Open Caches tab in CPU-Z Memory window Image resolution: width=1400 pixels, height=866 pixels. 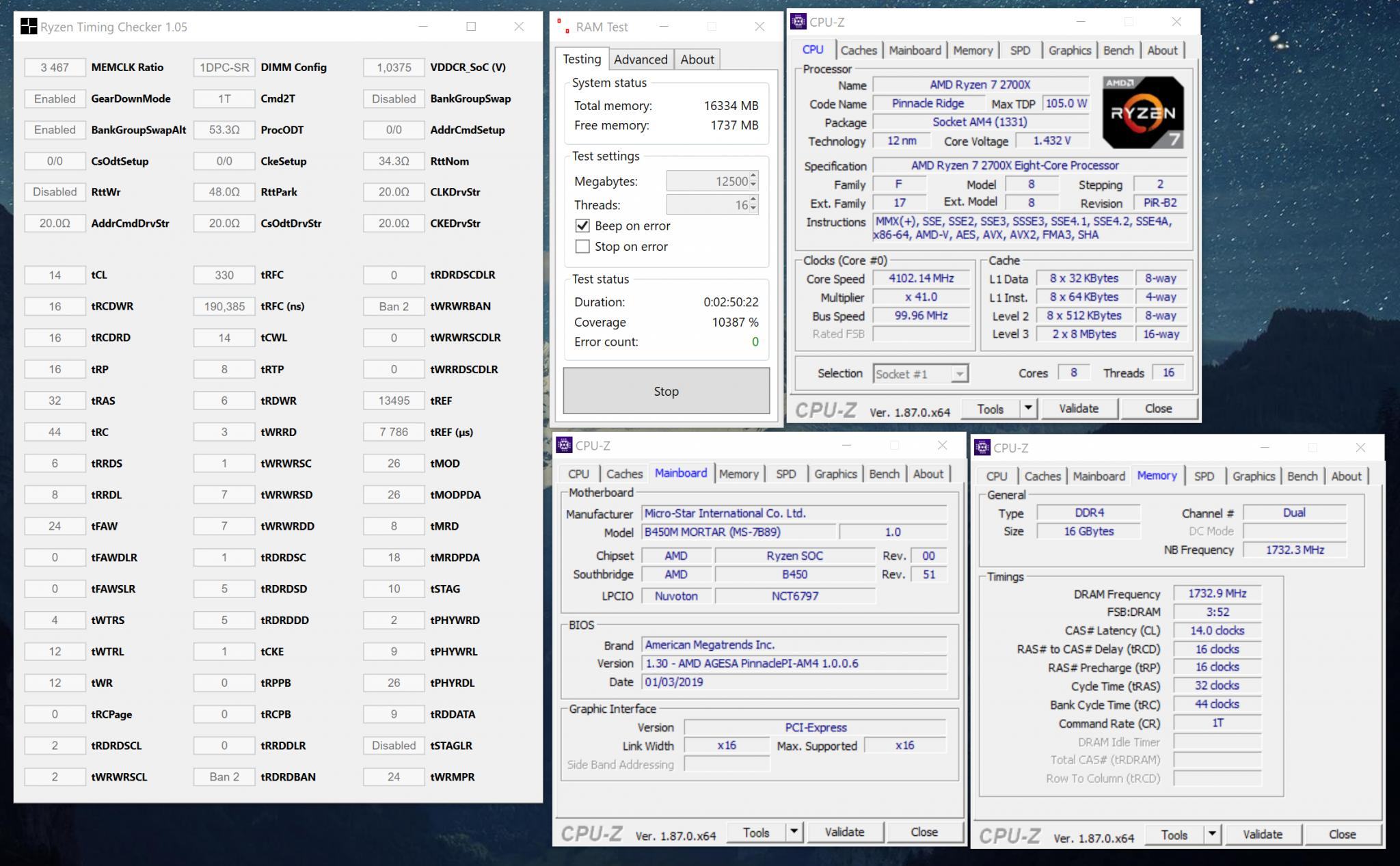pyautogui.click(x=1042, y=476)
